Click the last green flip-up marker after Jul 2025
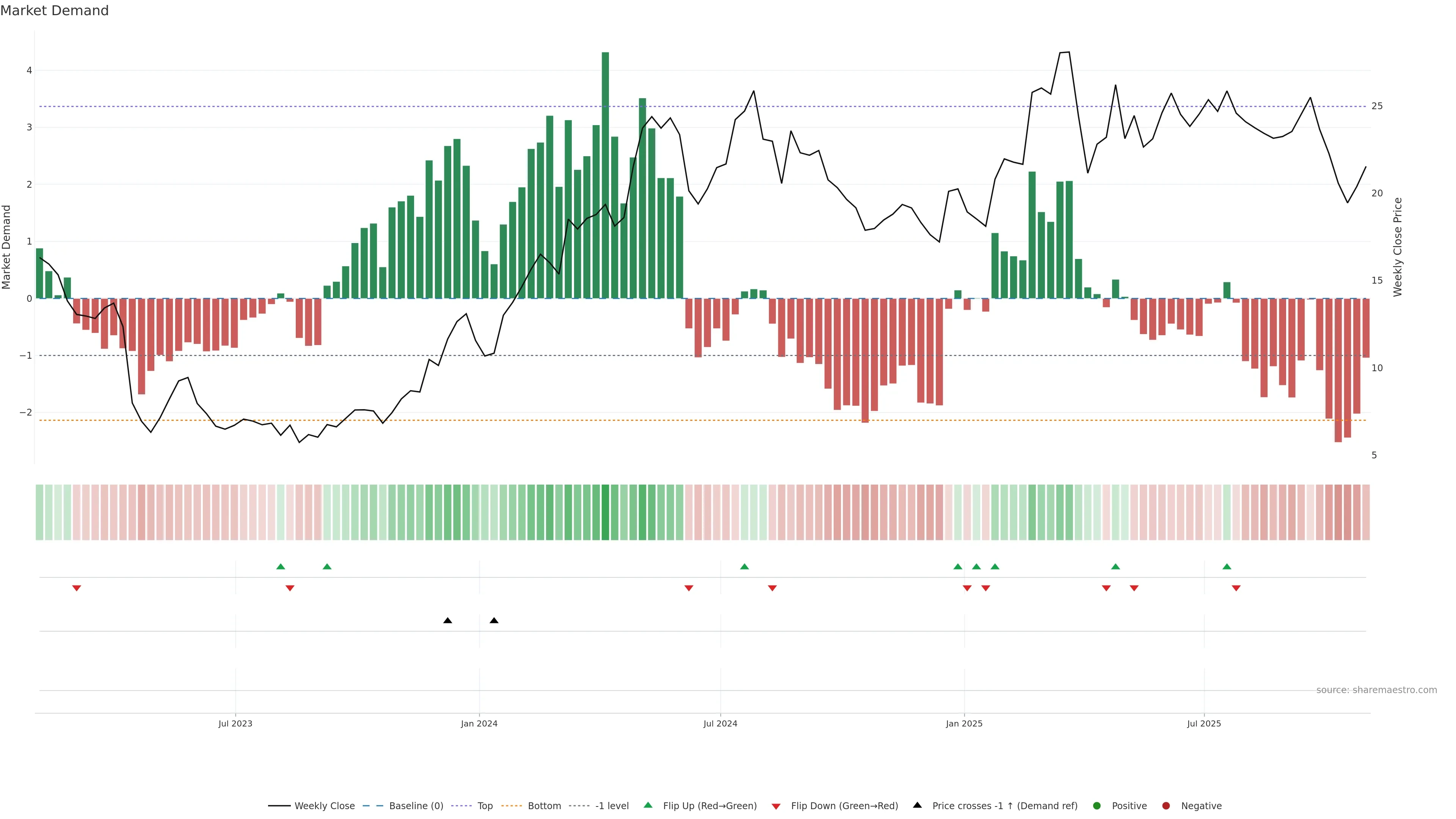The image size is (1456, 819). [1227, 566]
